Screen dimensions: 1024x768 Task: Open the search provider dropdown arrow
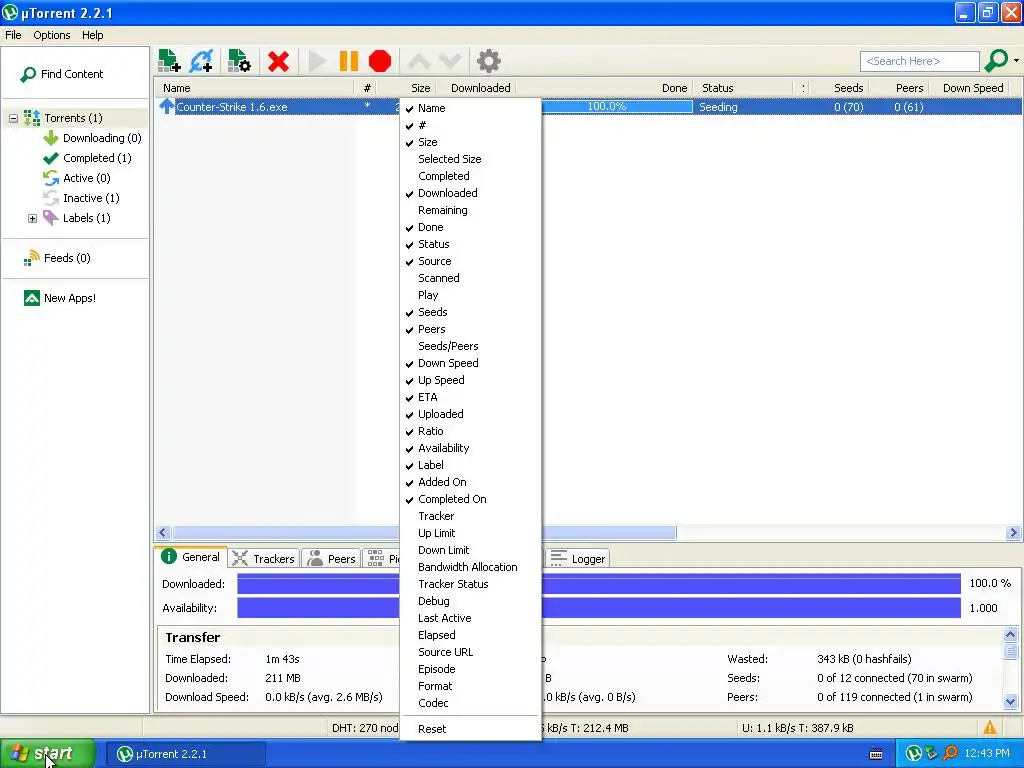(1016, 61)
